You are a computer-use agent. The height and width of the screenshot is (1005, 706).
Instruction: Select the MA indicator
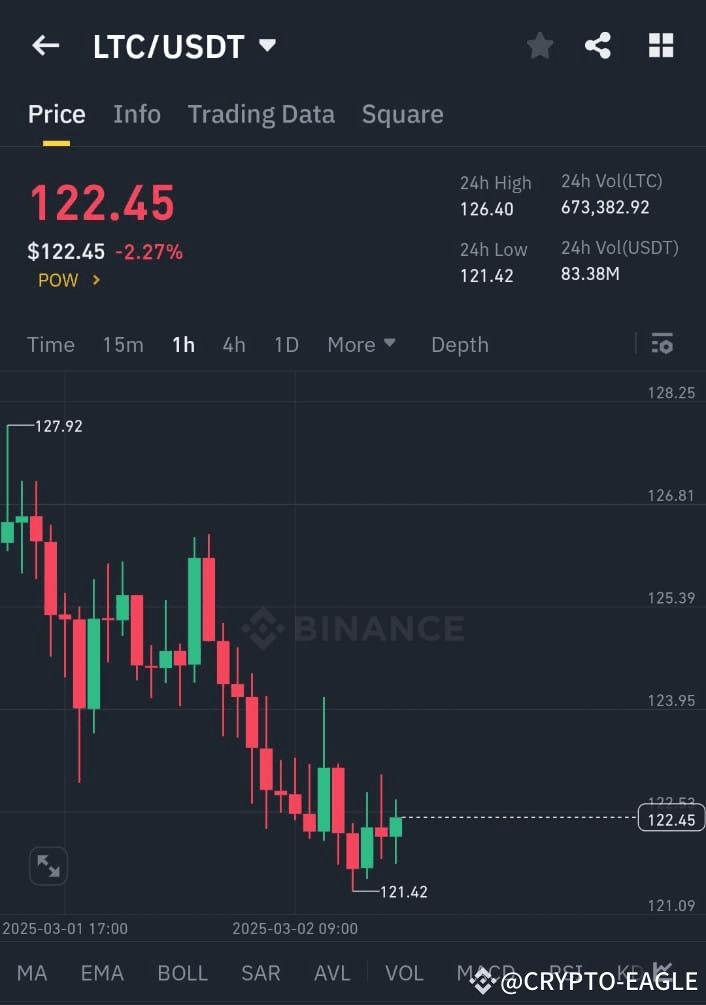click(x=32, y=972)
